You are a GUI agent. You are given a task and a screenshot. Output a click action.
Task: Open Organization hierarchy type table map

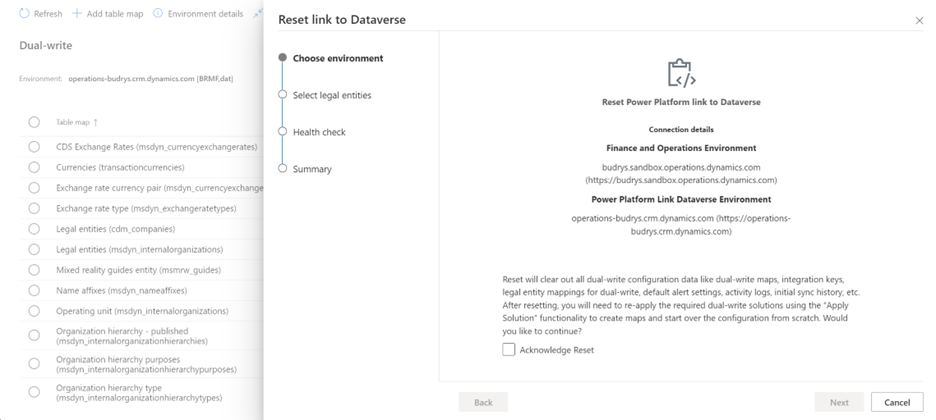(139, 393)
